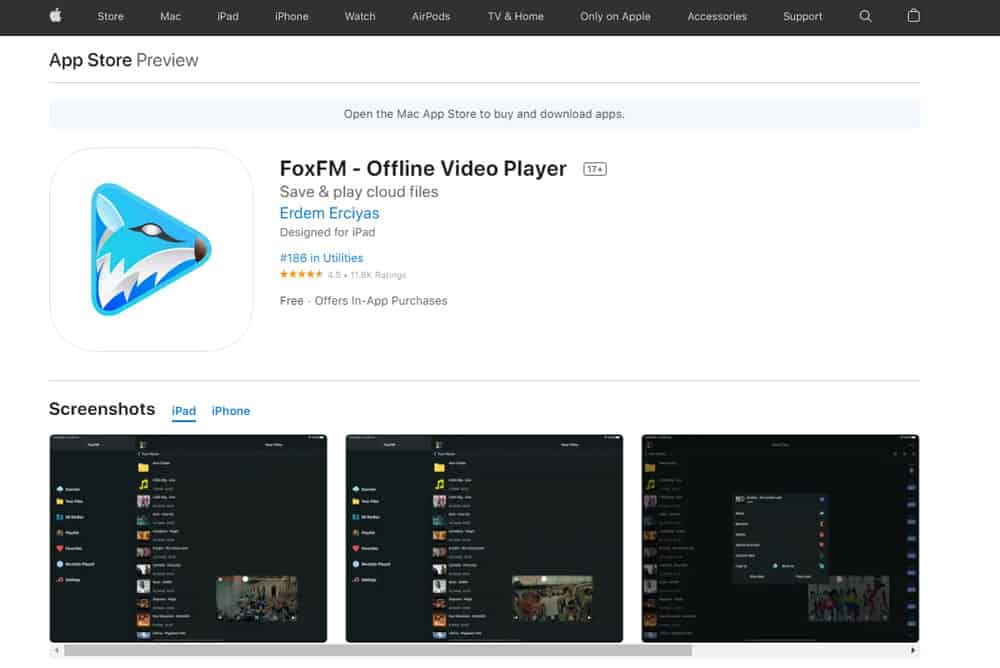Open developer link Erdem Erciyas
1000x668 pixels.
tap(329, 213)
